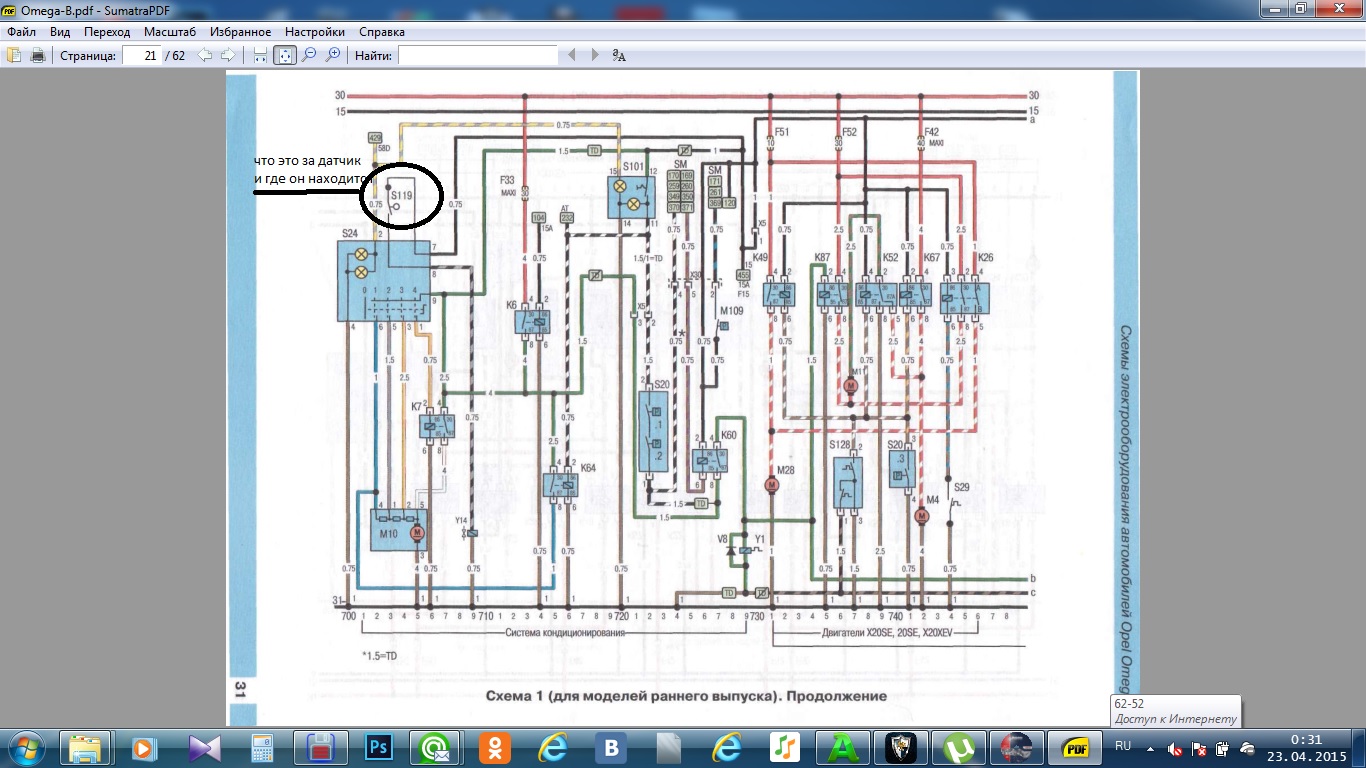Find previous match arrow

(572, 55)
